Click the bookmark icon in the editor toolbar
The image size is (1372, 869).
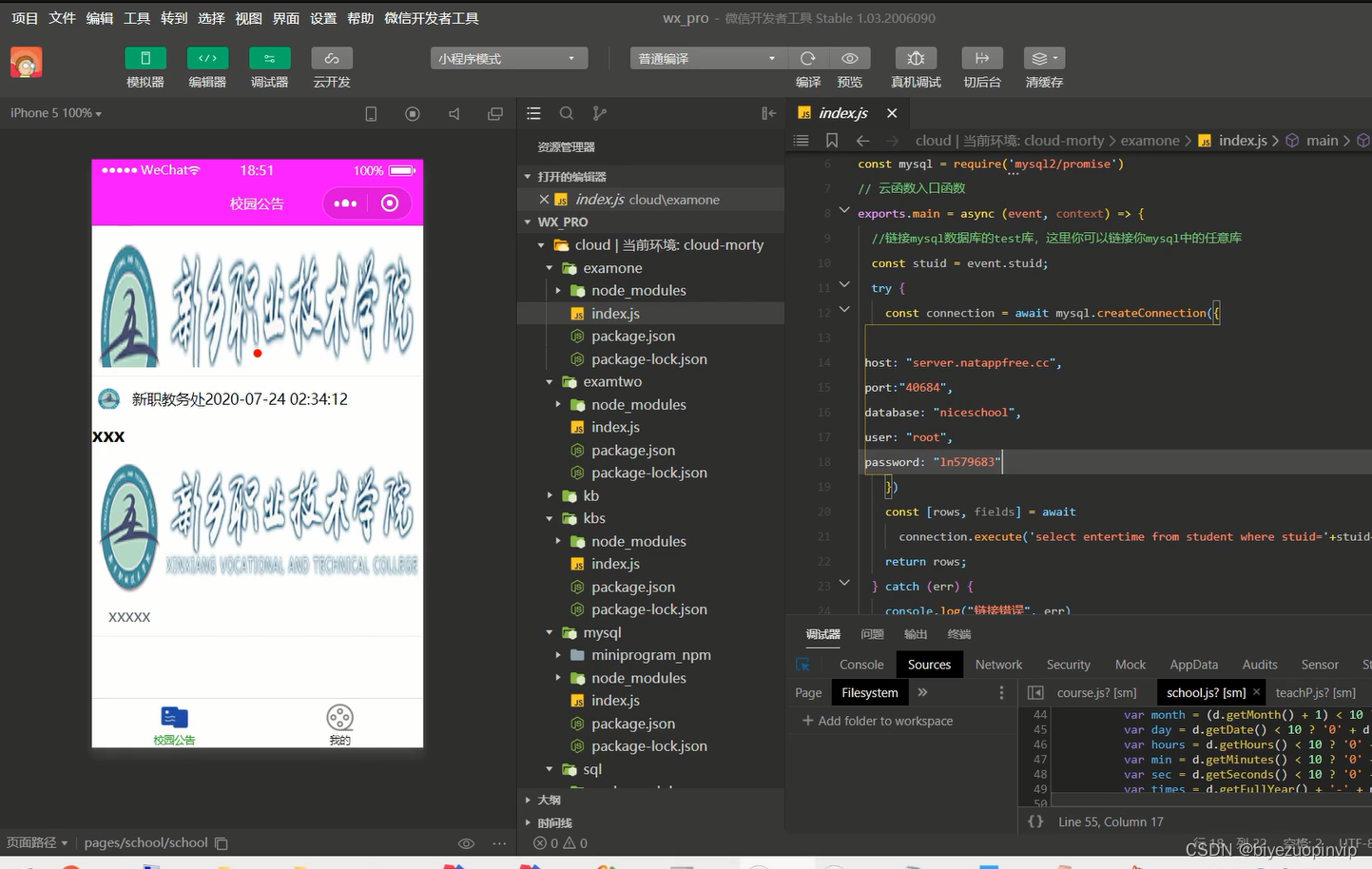click(x=832, y=141)
